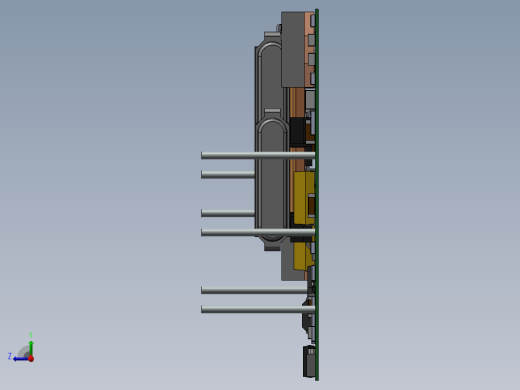The height and width of the screenshot is (390, 520).
Task: Select the gray rectangular block at top of board
Action: pos(293,49)
